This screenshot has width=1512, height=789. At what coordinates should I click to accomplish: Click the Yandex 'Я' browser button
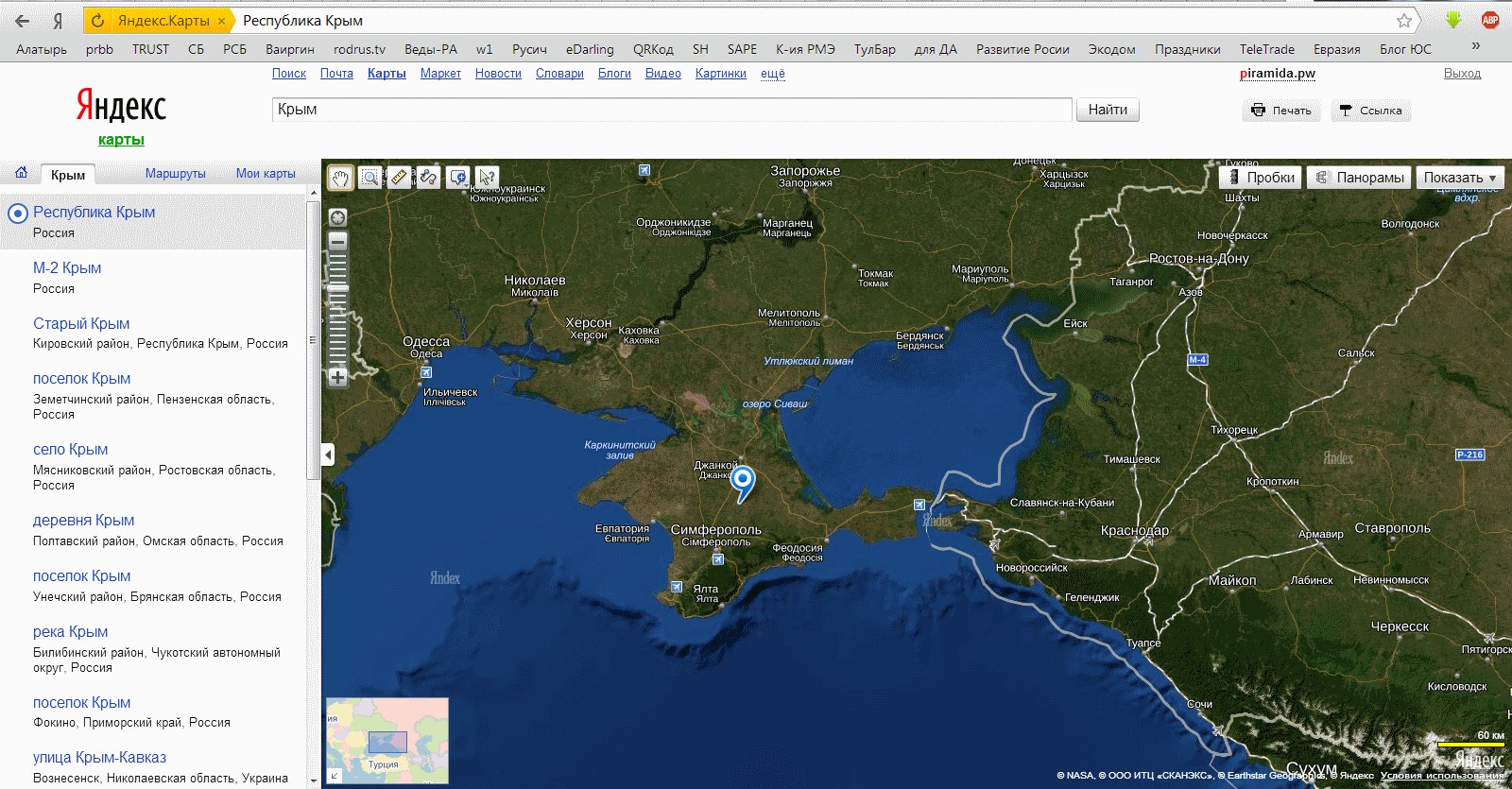(58, 20)
